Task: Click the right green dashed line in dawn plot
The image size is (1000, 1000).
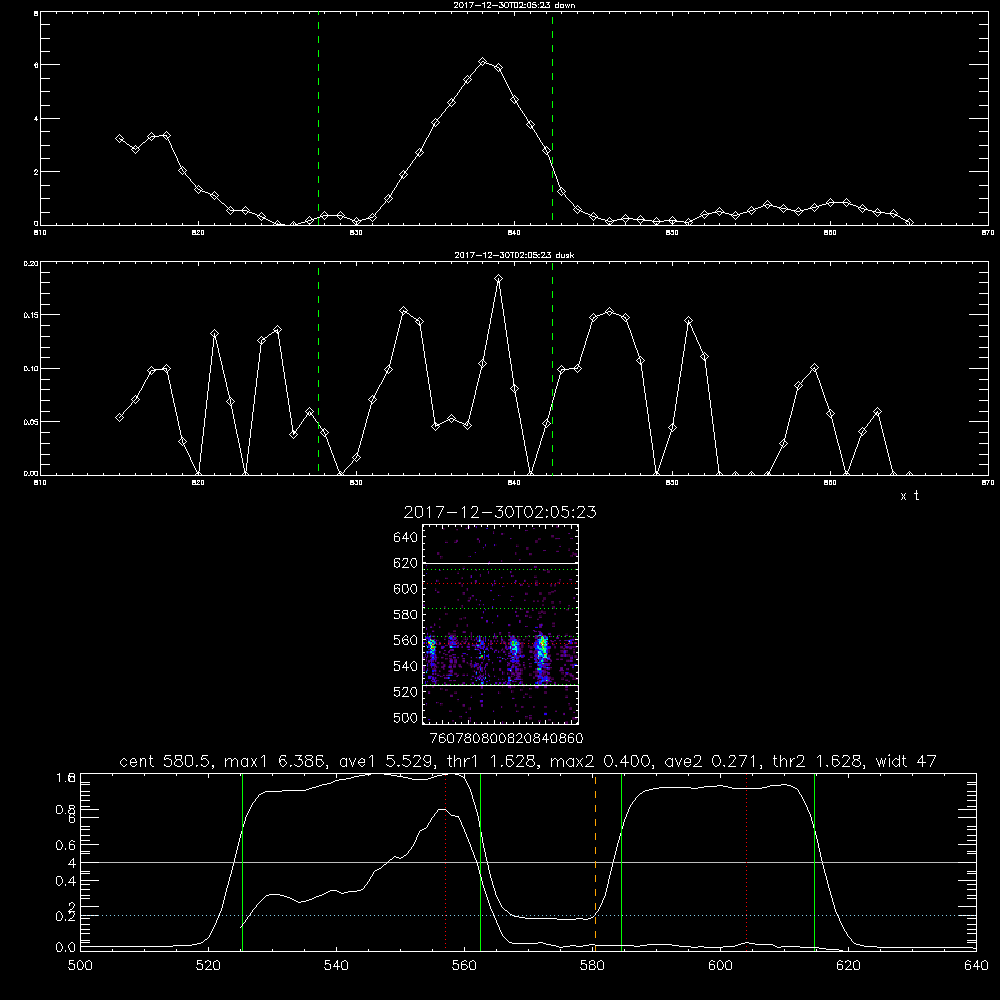Action: pyautogui.click(x=552, y=118)
